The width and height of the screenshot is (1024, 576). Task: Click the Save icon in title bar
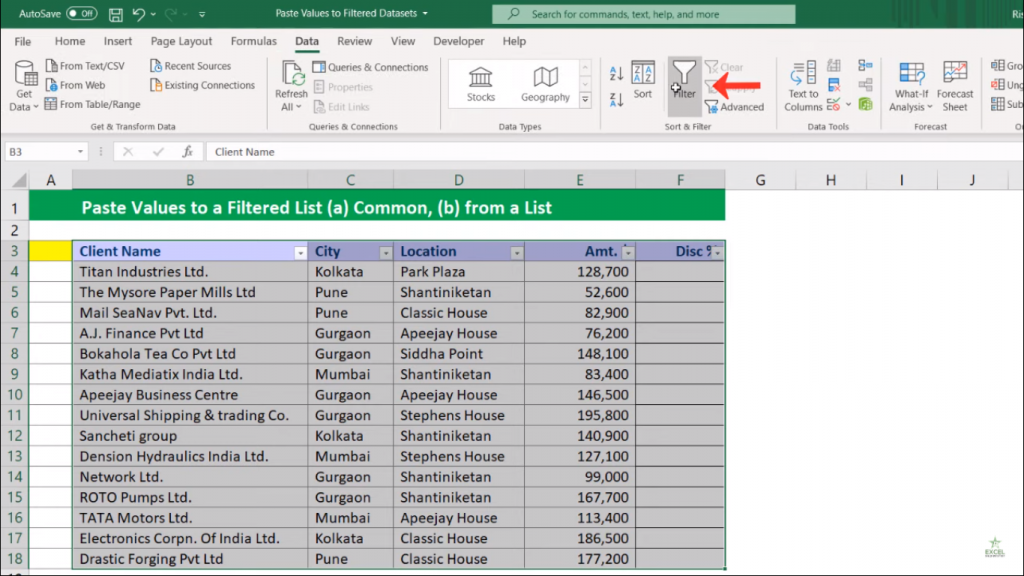pos(115,14)
